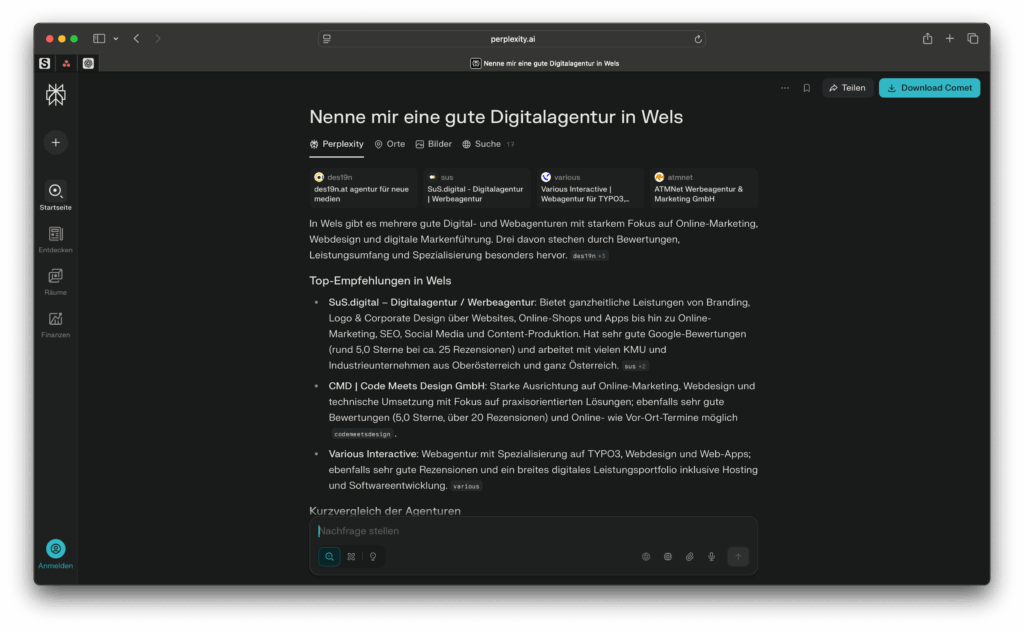Switch to the lightbulb mode in input bar
Viewport: 1024px width, 630px height.
pyautogui.click(x=373, y=557)
